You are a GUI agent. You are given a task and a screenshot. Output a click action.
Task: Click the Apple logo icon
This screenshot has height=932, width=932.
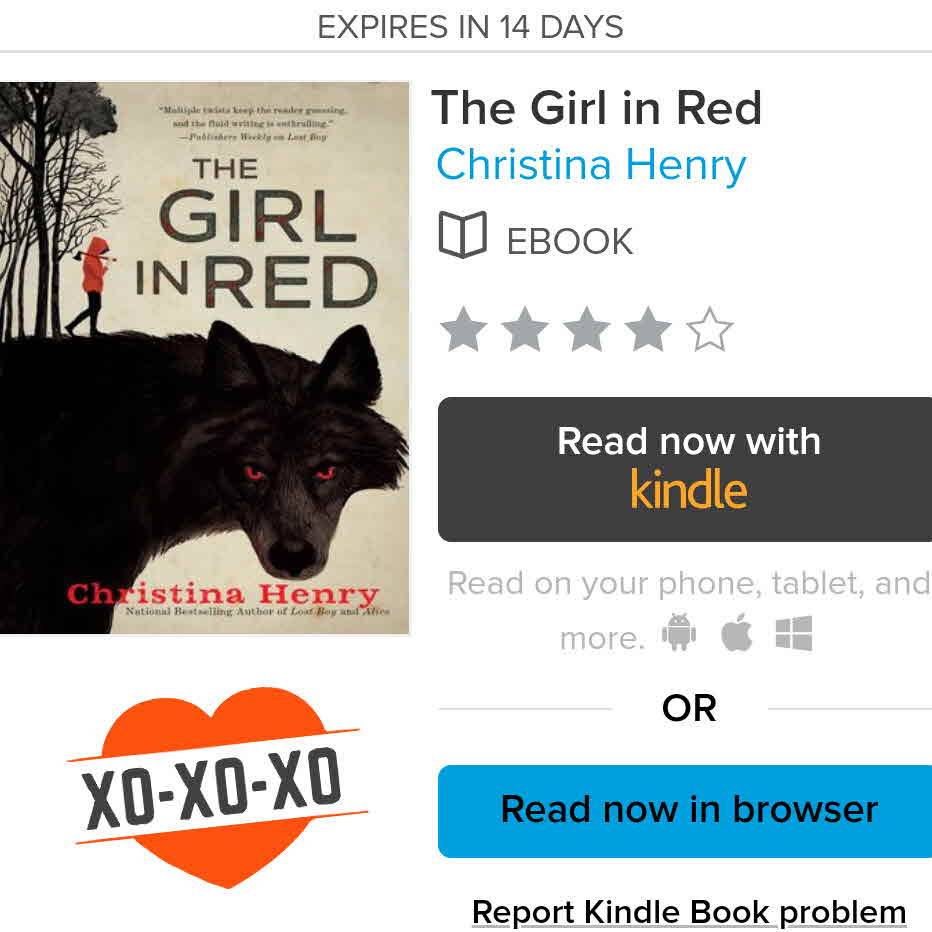[x=736, y=632]
